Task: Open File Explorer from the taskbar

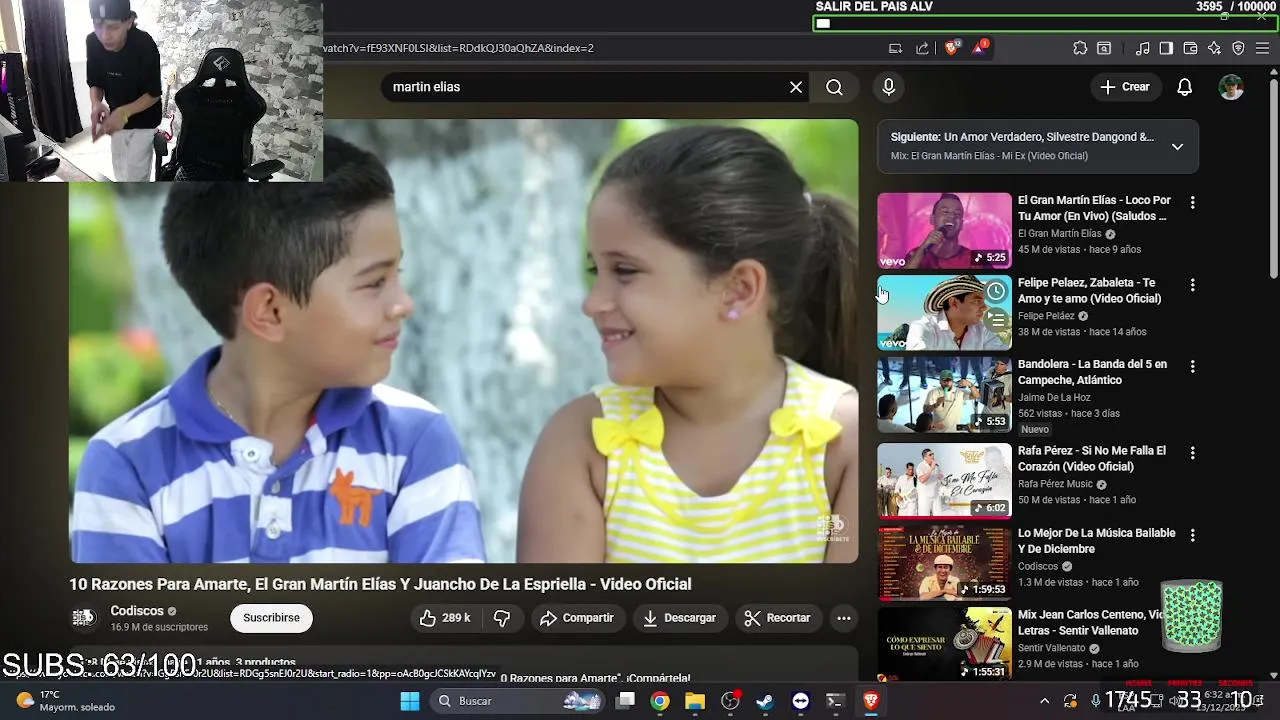Action: 695,701
